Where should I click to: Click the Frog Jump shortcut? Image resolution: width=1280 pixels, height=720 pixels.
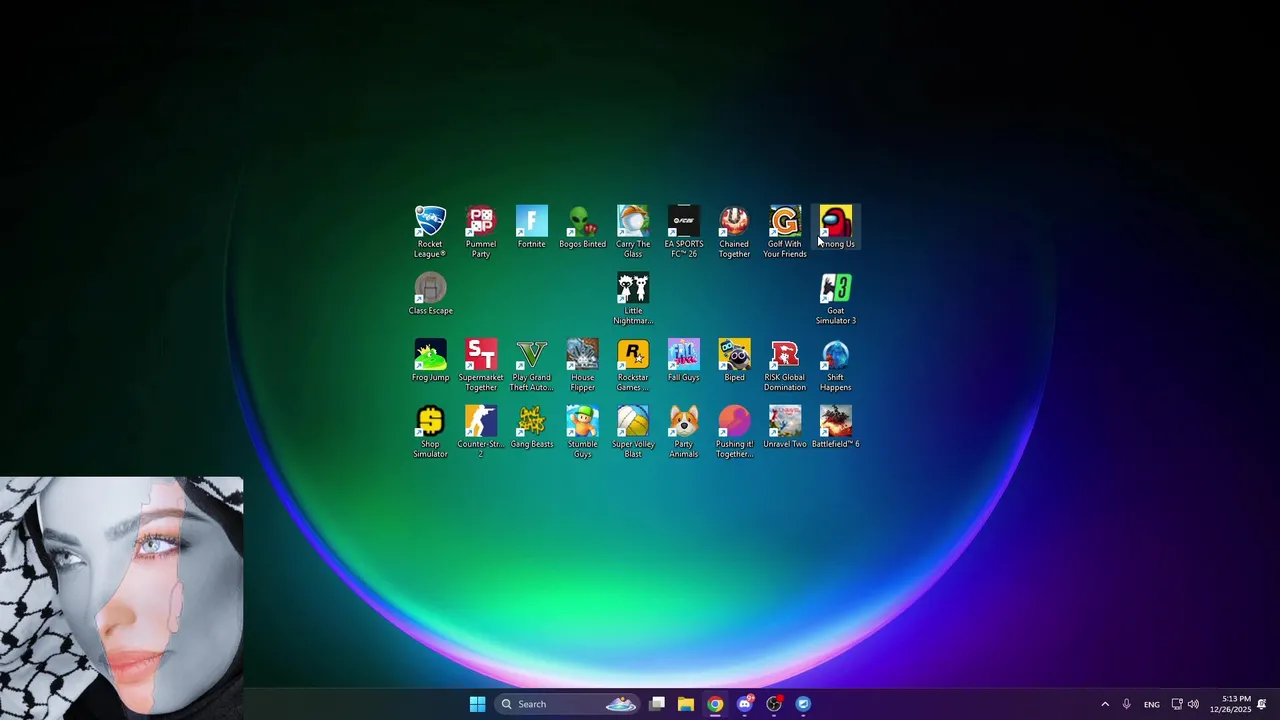(x=430, y=361)
